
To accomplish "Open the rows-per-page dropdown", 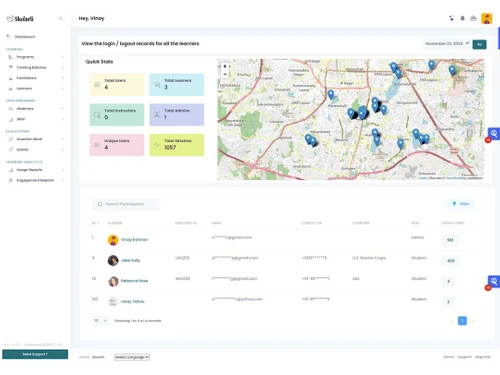I will (x=101, y=321).
